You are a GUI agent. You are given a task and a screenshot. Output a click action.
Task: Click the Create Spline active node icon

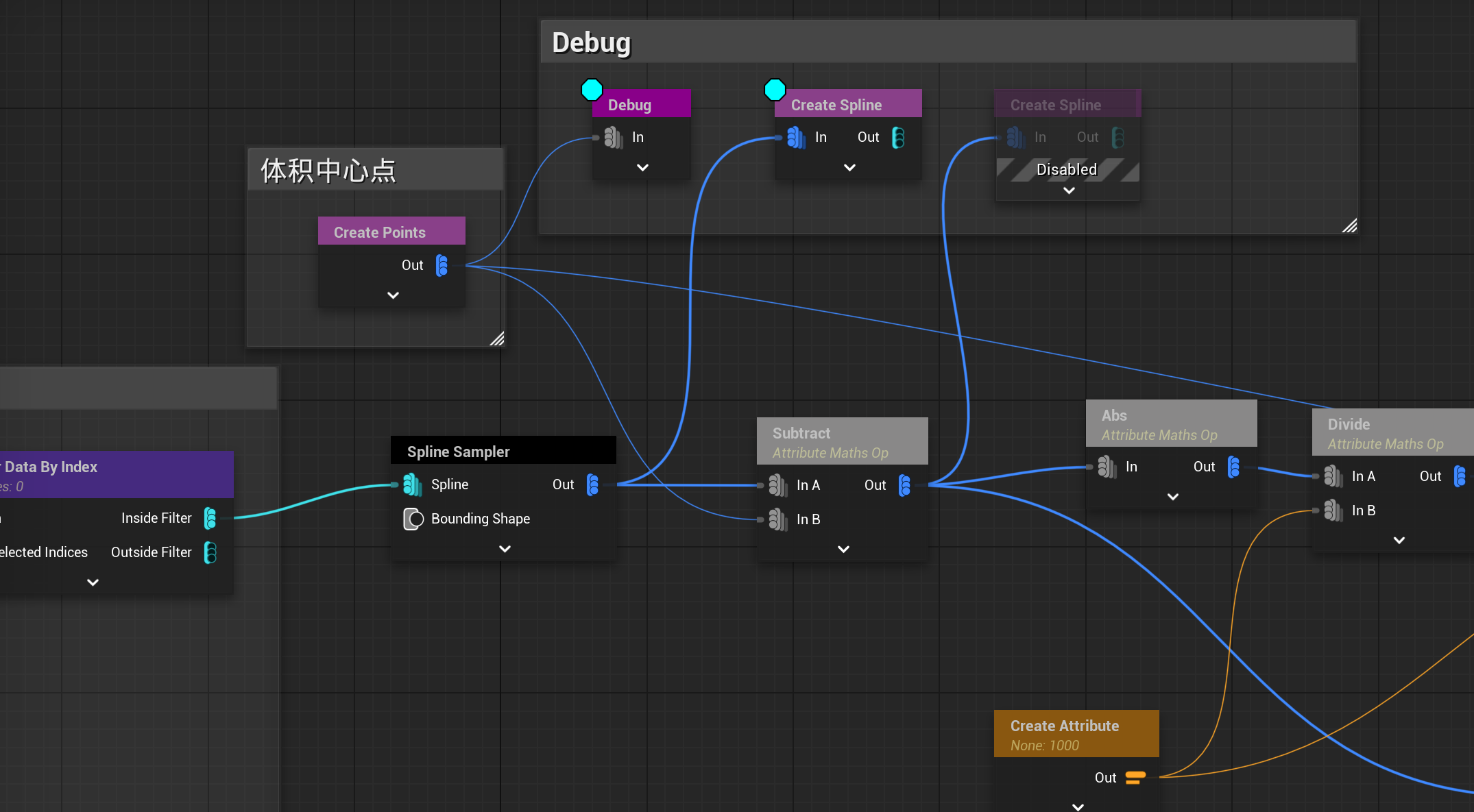click(774, 89)
